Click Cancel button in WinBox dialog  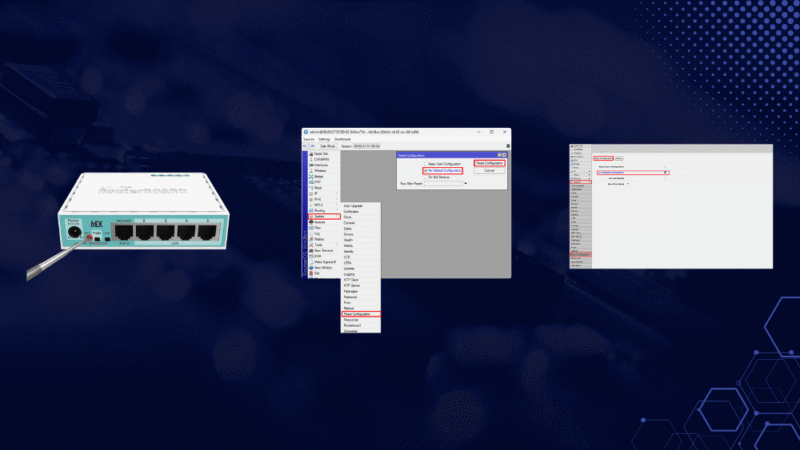pos(489,170)
